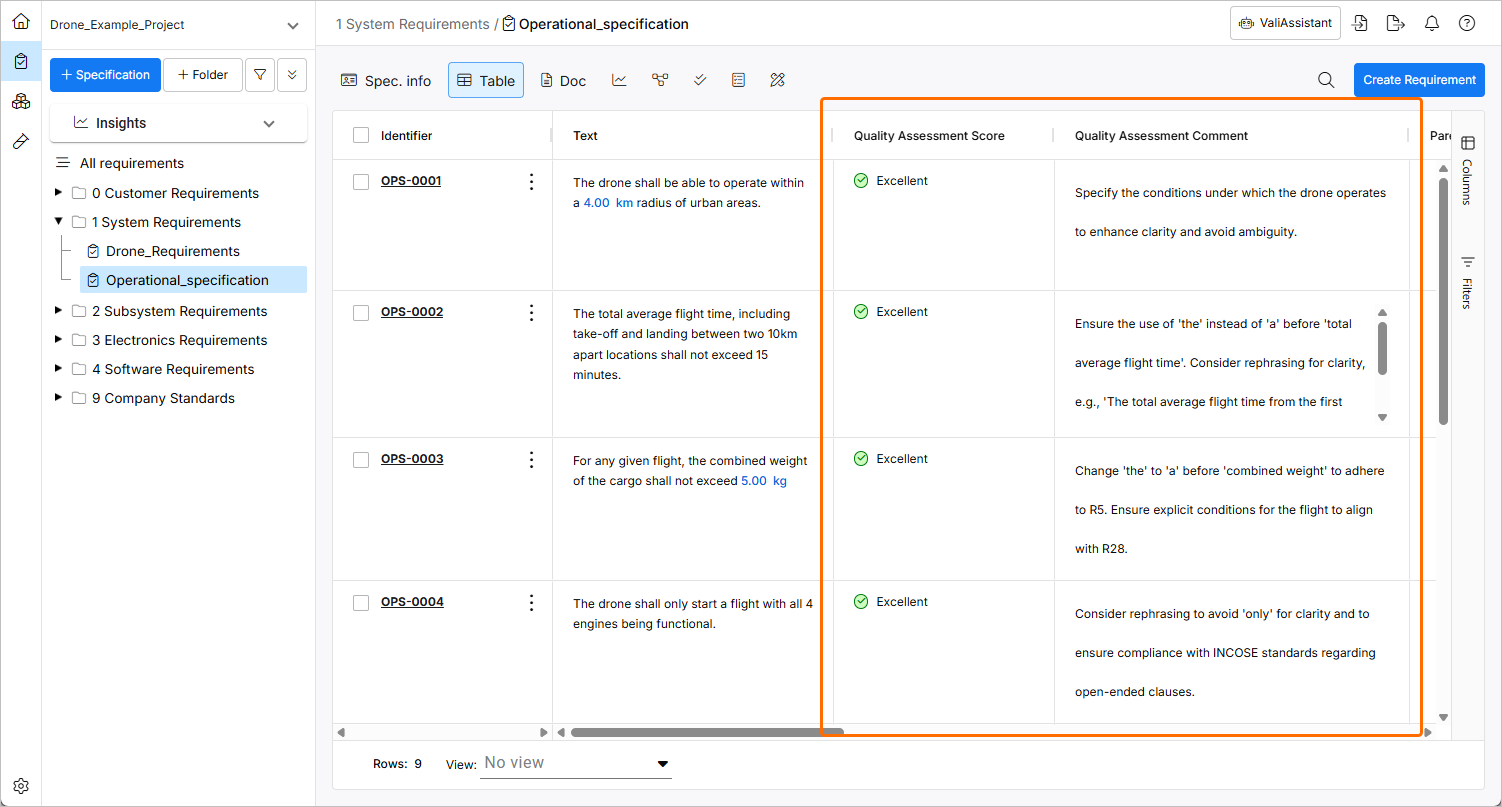Click the Create Requirement button
The width and height of the screenshot is (1502, 807).
click(1418, 80)
